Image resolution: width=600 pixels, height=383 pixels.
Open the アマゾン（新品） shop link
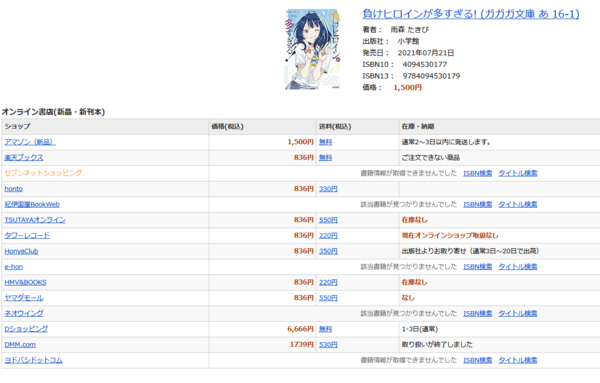30,142
